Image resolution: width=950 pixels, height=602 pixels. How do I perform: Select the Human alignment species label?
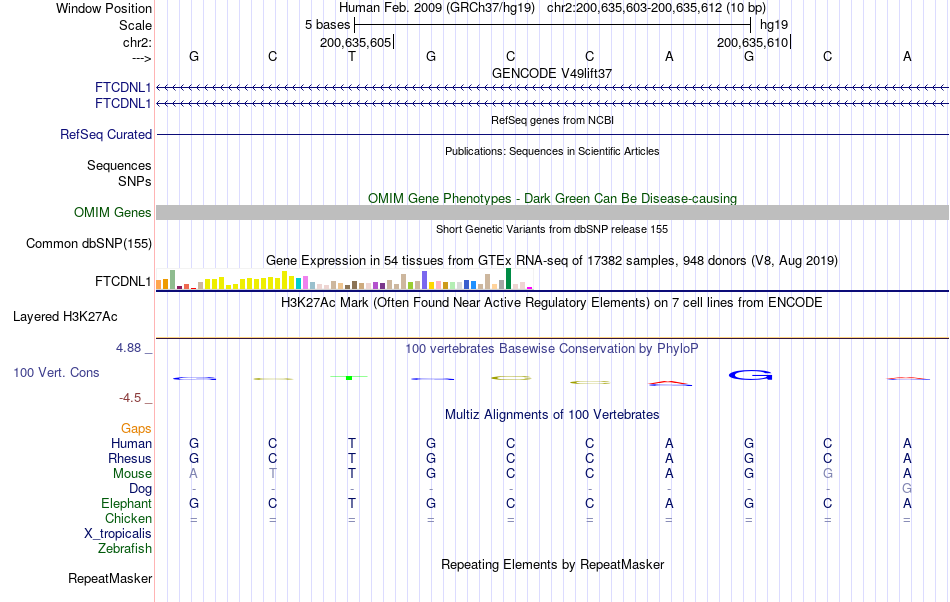click(x=131, y=443)
